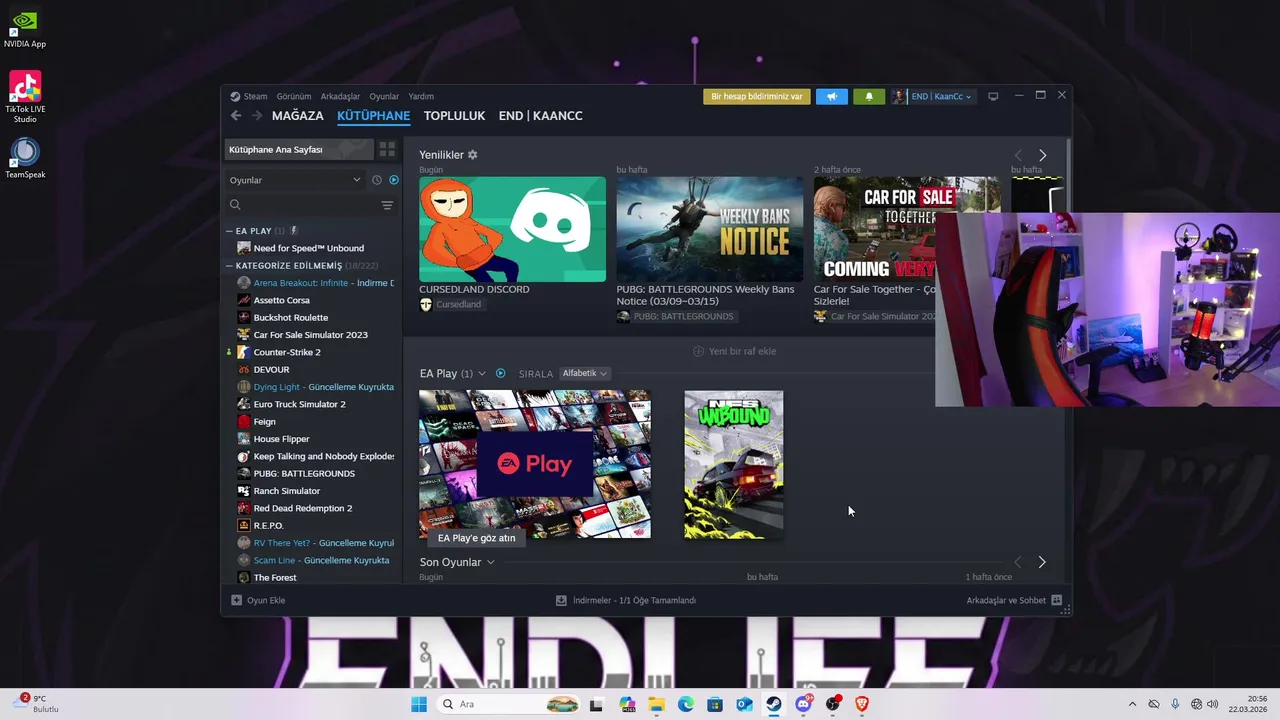This screenshot has height=720, width=1280.
Task: Open the announcements megaphone button
Action: coord(831,96)
